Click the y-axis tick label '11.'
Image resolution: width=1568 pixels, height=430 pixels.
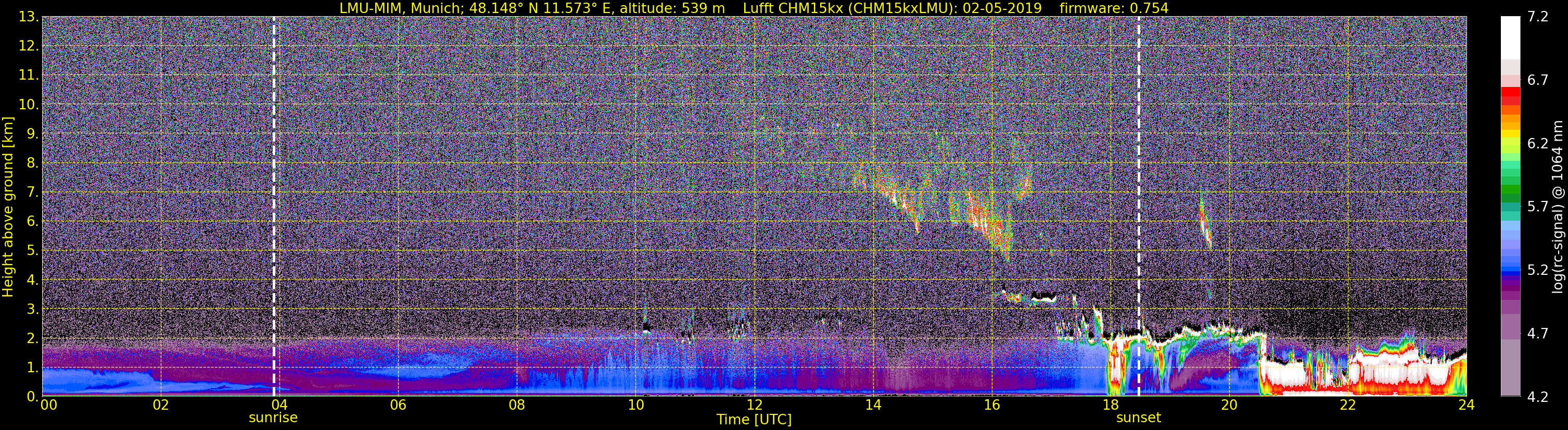29,75
